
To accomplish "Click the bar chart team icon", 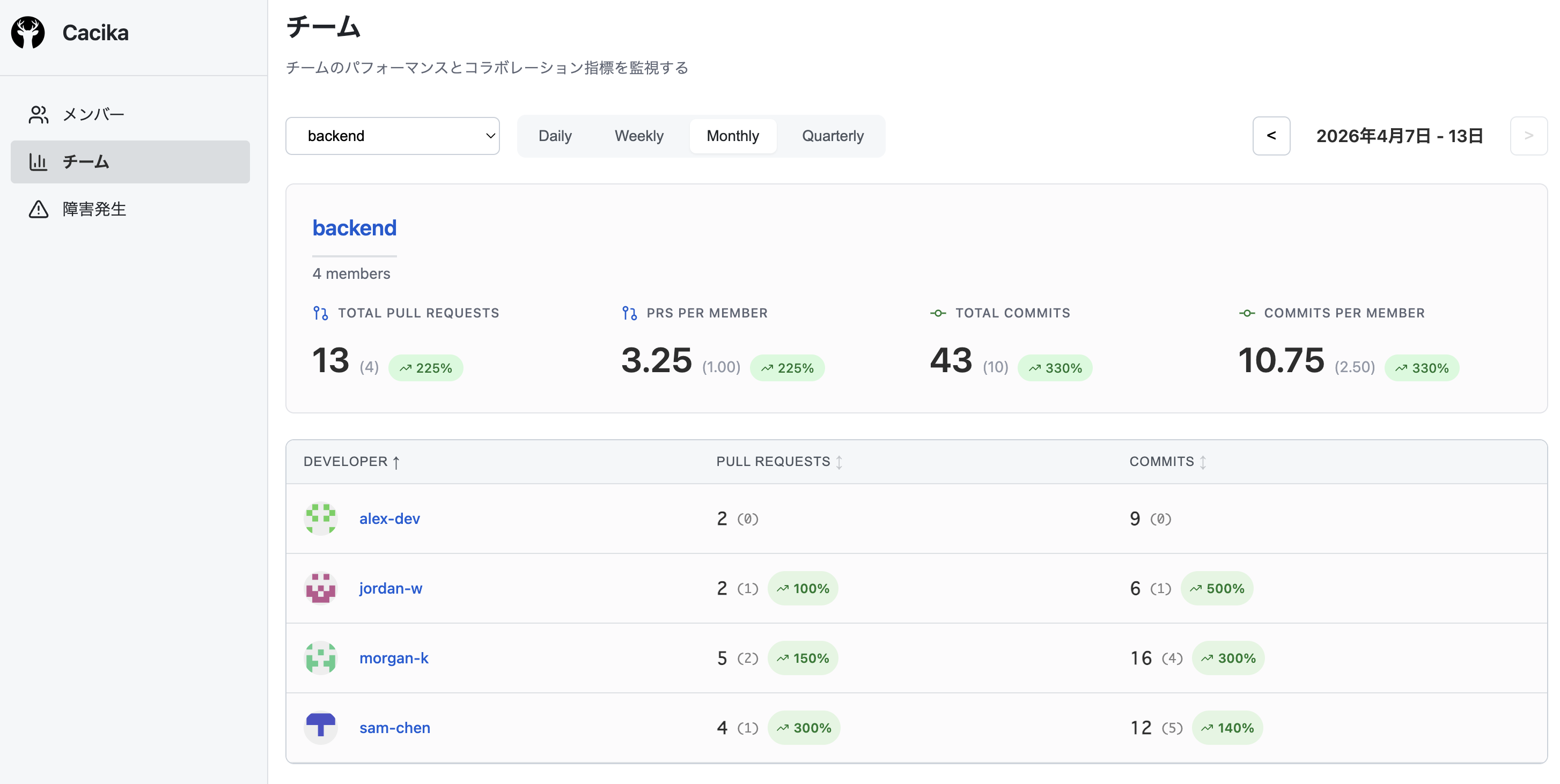I will 38,161.
